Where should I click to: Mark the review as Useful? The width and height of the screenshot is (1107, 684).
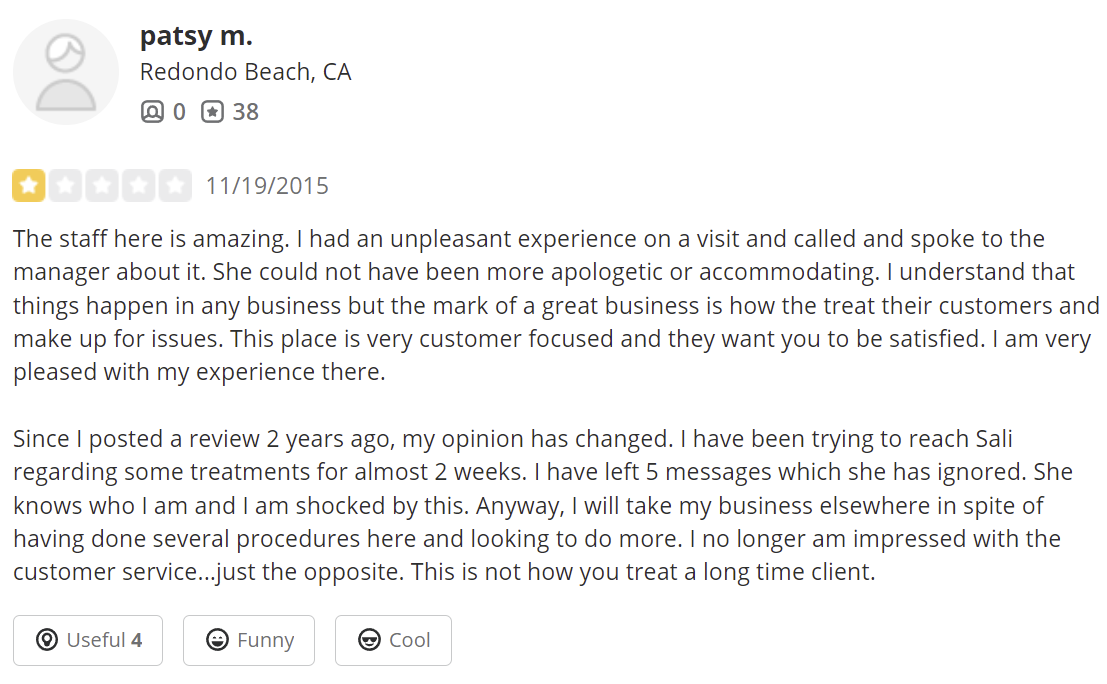(88, 640)
